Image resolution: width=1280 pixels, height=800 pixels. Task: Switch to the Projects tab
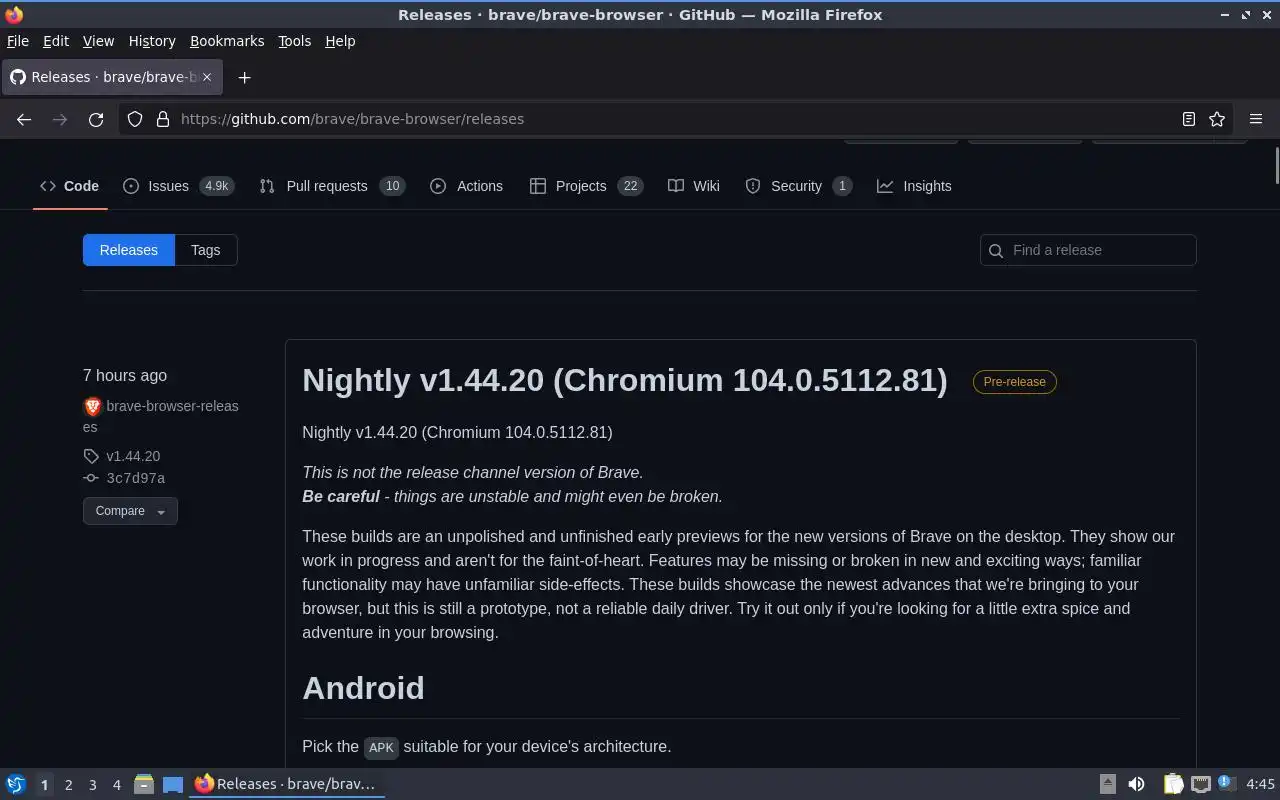click(587, 186)
